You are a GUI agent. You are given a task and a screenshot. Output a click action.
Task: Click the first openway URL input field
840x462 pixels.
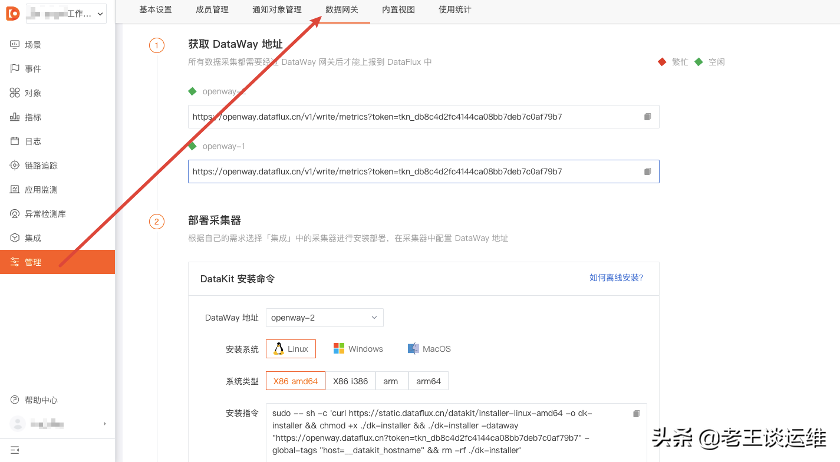pos(424,117)
